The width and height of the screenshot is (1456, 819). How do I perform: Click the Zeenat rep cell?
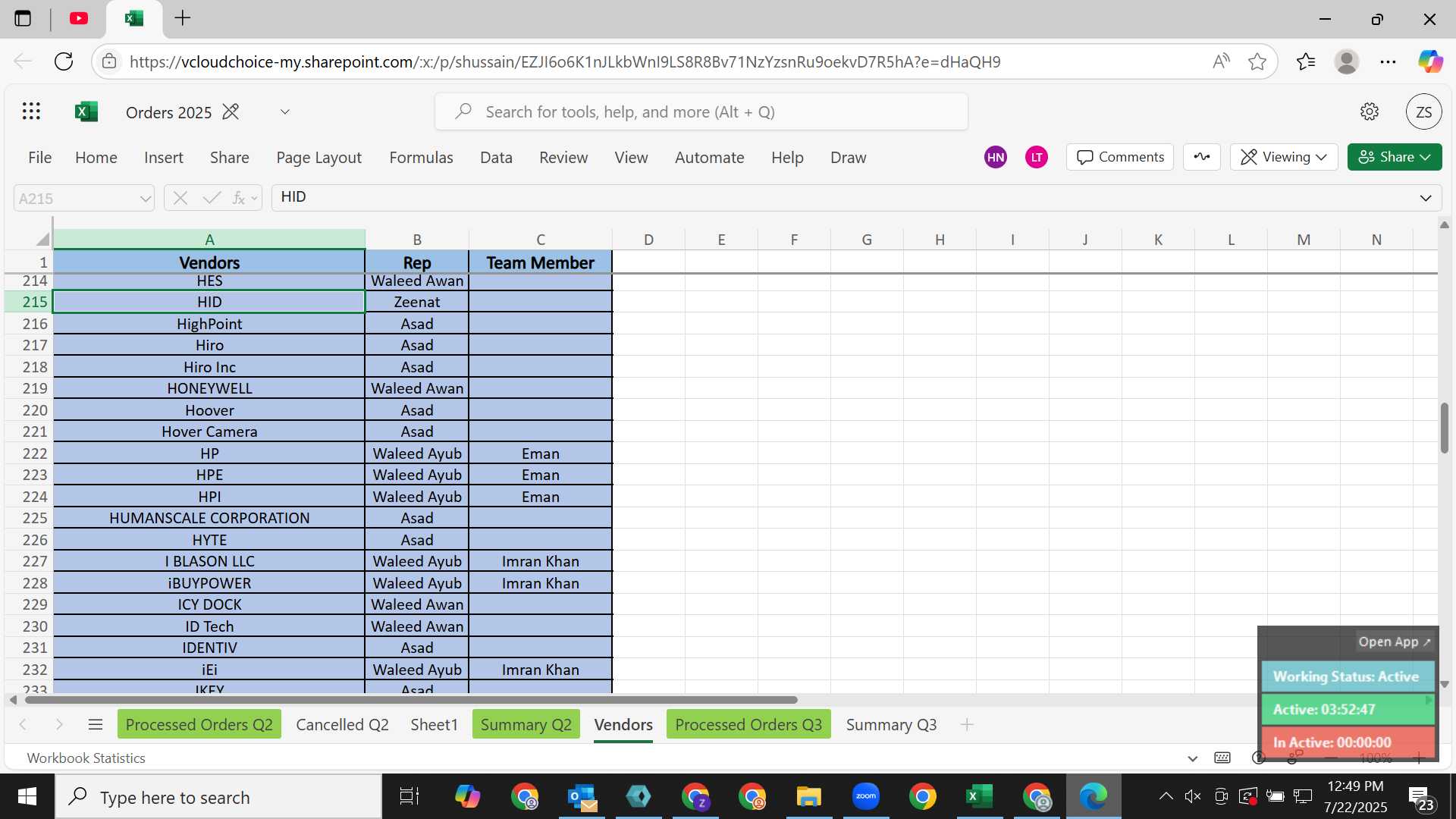[417, 302]
